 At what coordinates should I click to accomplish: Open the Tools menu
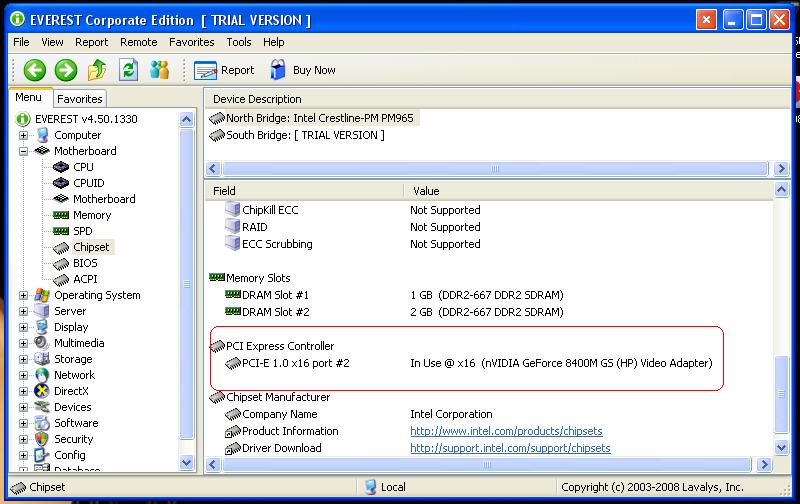tap(239, 42)
